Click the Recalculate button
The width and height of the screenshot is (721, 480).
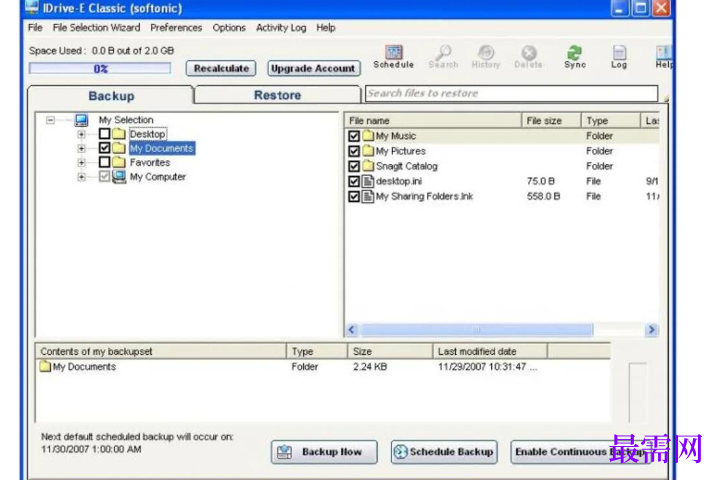(x=221, y=68)
